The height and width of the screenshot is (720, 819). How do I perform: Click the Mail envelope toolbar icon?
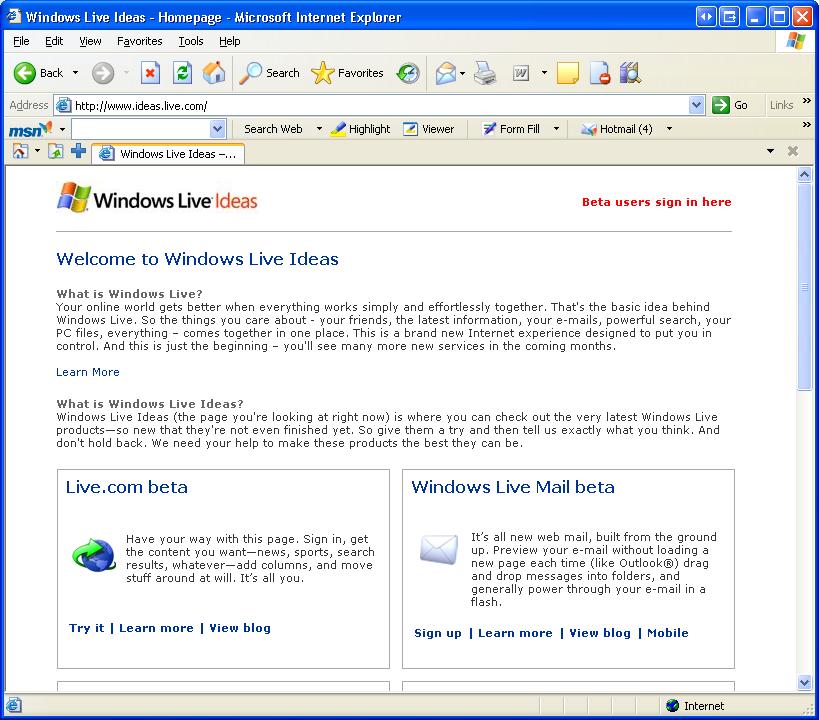click(446, 73)
